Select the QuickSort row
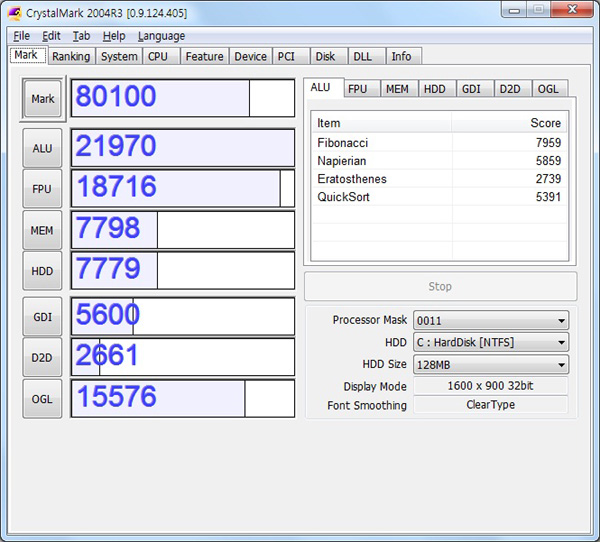This screenshot has height=542, width=600. click(x=439, y=197)
